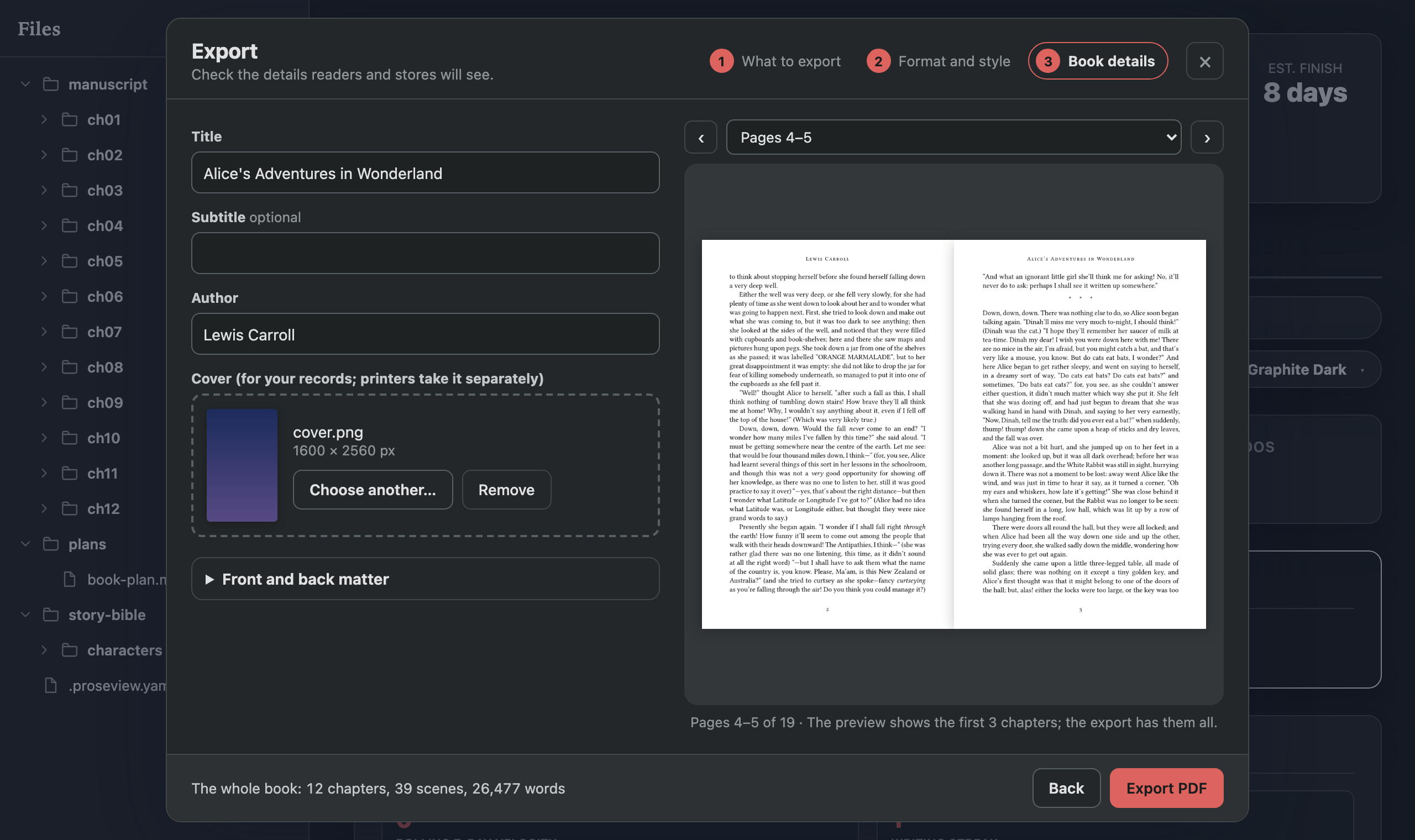
Task: Click the ch07 folder icon
Action: point(70,332)
